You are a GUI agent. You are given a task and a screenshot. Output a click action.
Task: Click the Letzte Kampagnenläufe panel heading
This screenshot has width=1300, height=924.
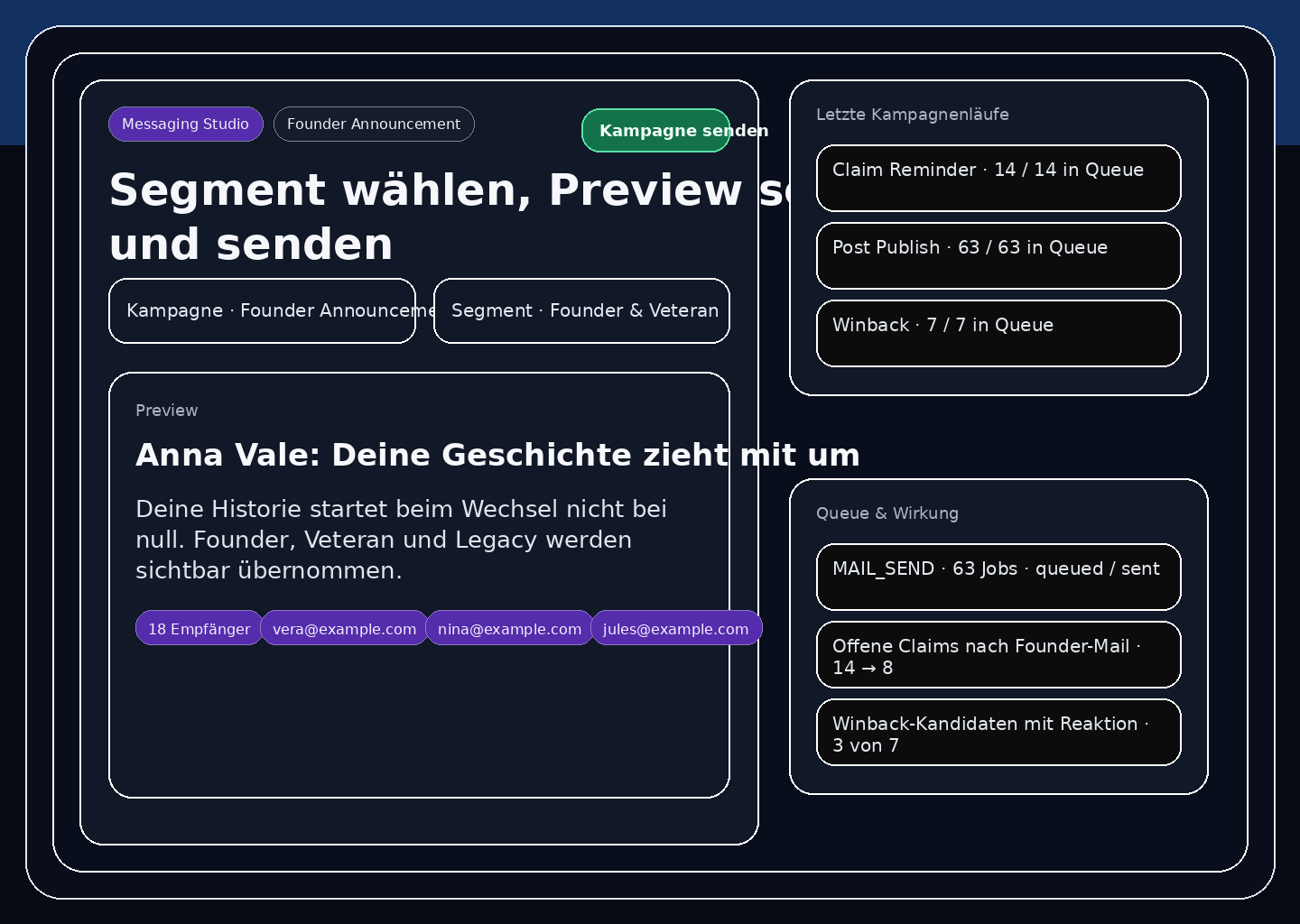[912, 115]
